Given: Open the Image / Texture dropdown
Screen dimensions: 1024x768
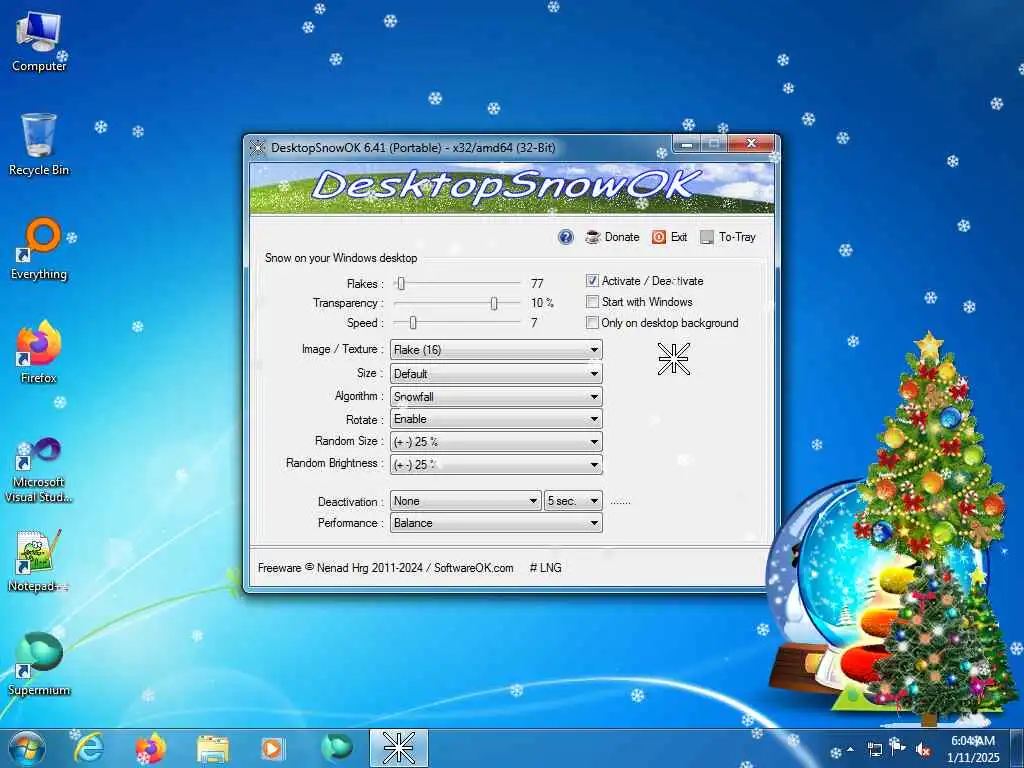Looking at the screenshot, I should coord(496,350).
